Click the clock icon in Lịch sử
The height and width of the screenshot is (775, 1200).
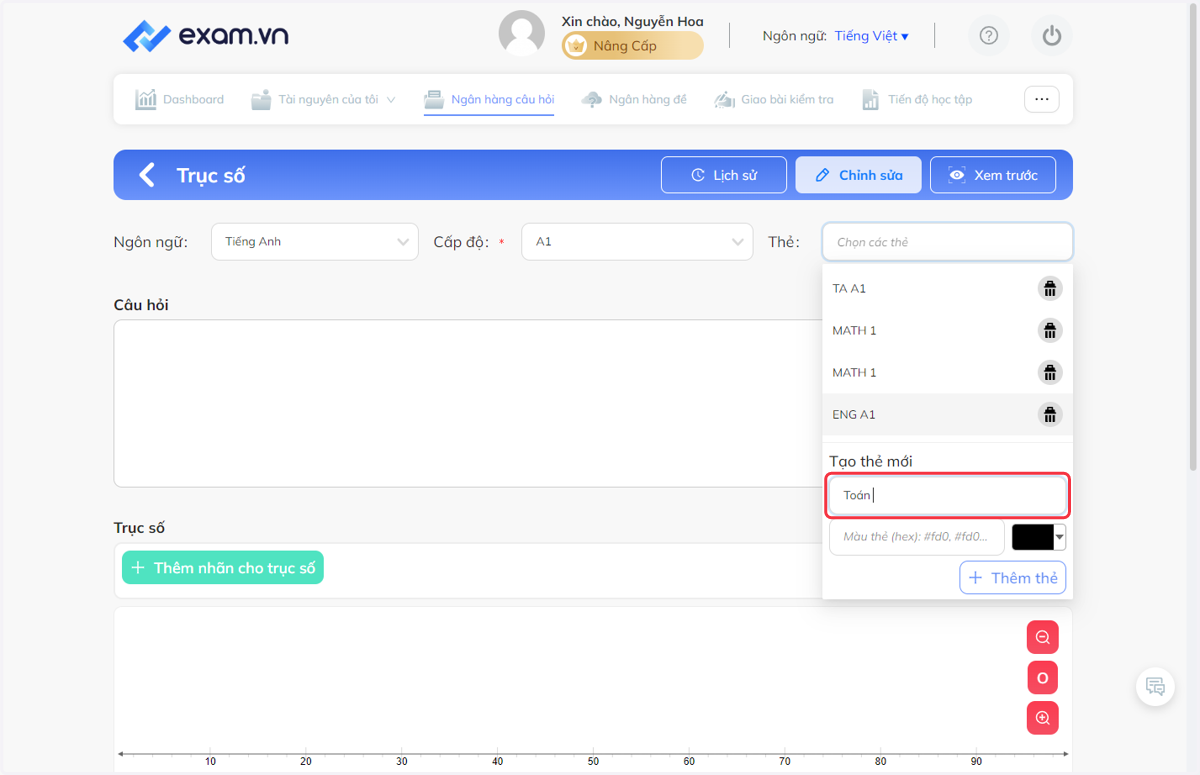pyautogui.click(x=698, y=175)
